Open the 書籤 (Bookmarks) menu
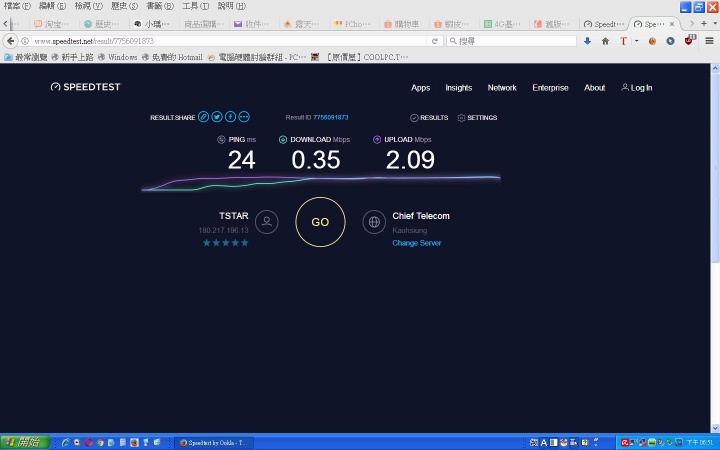The image size is (720, 450). click(x=160, y=6)
